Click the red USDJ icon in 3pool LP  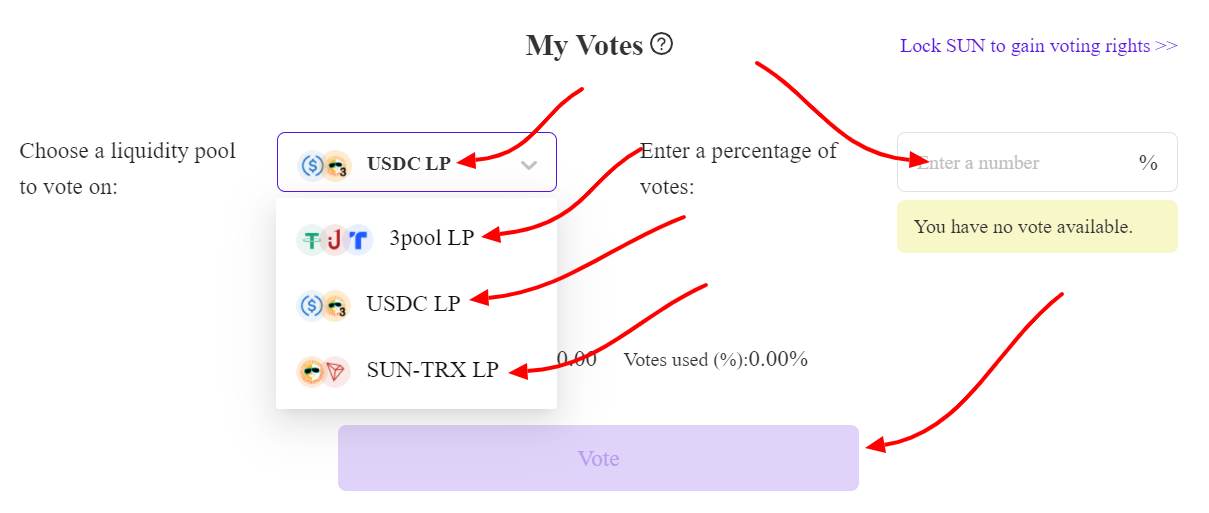pyautogui.click(x=334, y=240)
